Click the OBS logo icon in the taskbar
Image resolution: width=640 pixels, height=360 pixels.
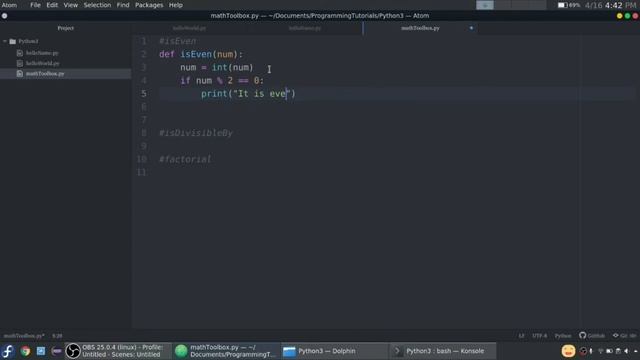coord(73,351)
